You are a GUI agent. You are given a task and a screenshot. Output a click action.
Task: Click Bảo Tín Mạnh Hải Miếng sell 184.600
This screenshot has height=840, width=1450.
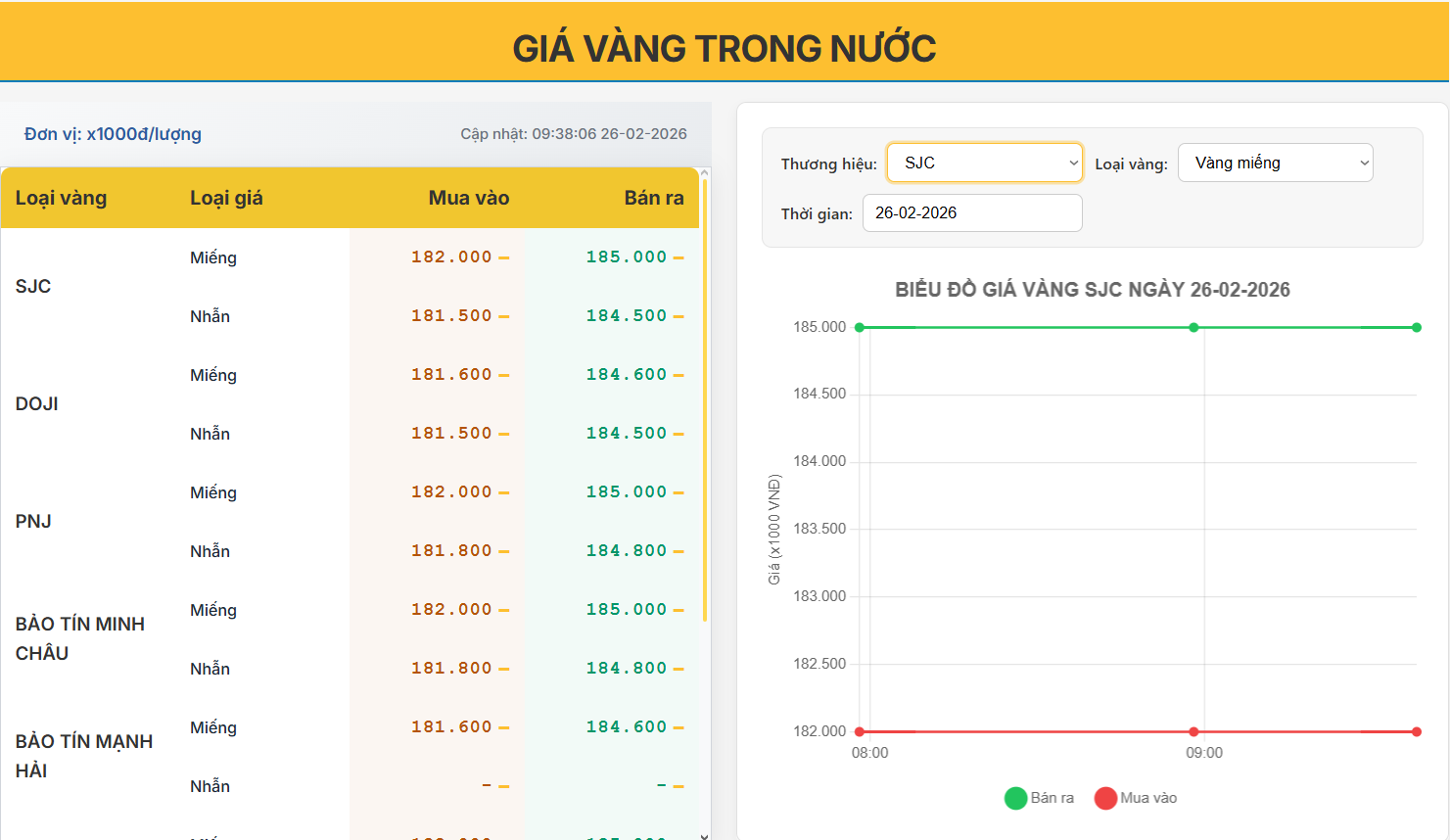(627, 726)
